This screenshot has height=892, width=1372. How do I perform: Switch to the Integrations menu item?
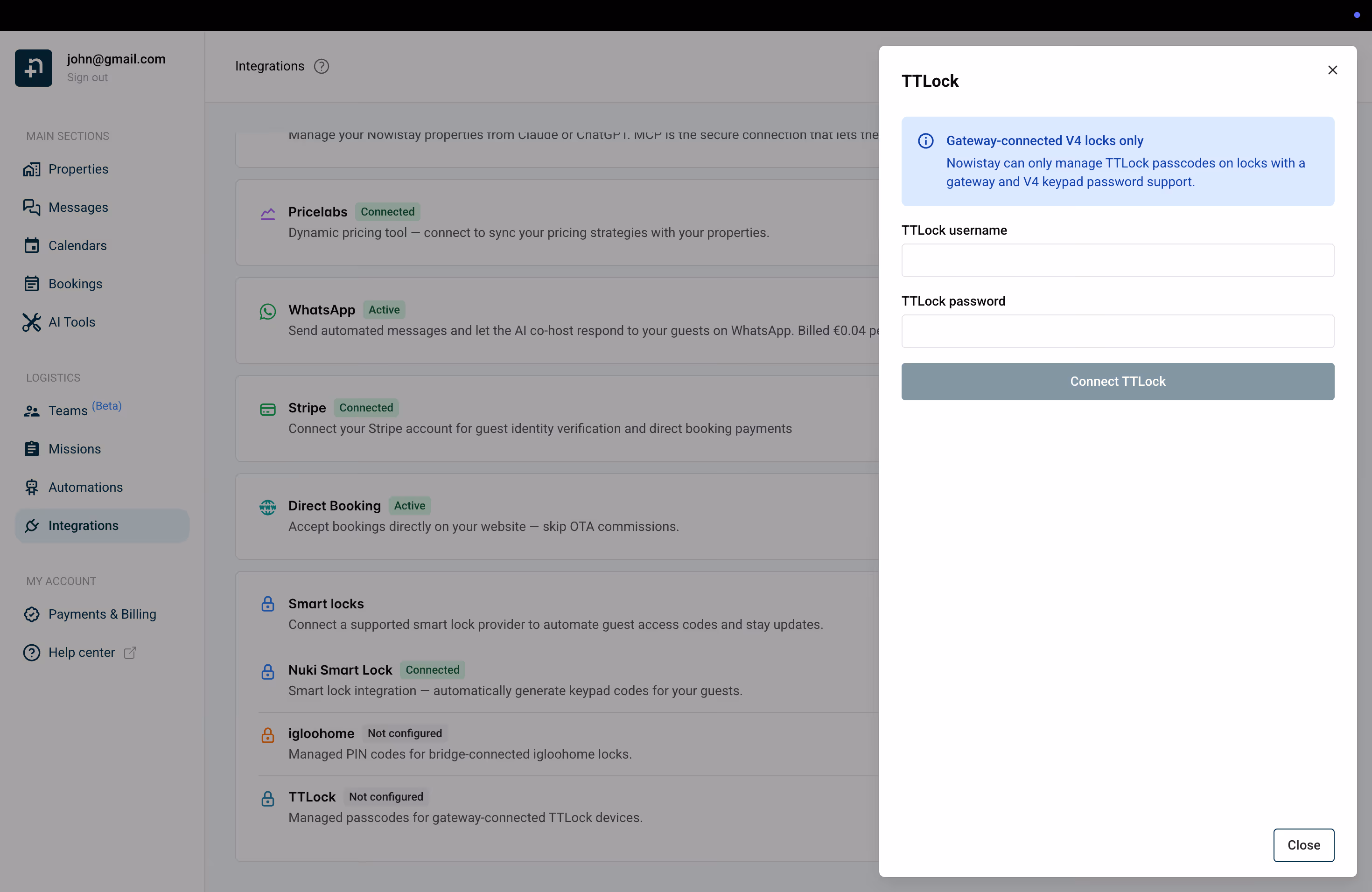pyautogui.click(x=84, y=525)
